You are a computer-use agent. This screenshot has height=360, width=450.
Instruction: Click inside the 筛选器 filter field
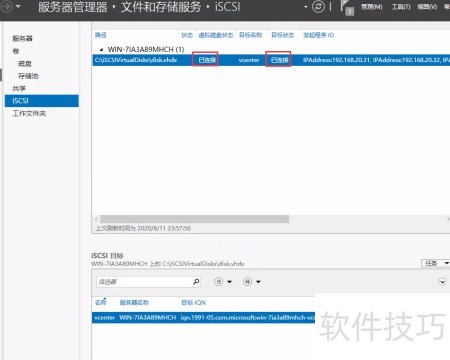[x=144, y=282]
